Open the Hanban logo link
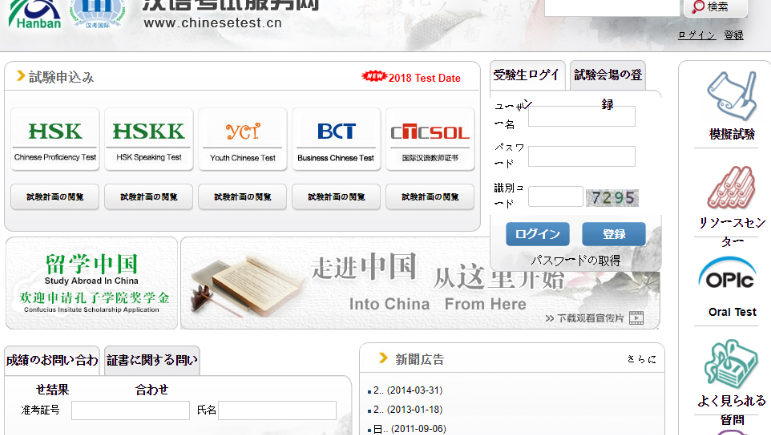Viewport: 771px width, 435px height. (35, 14)
